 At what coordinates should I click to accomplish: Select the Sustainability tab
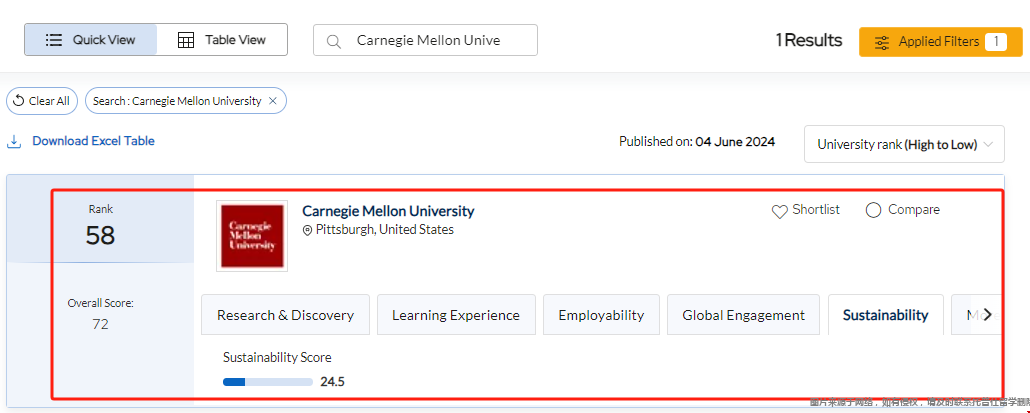(x=885, y=315)
